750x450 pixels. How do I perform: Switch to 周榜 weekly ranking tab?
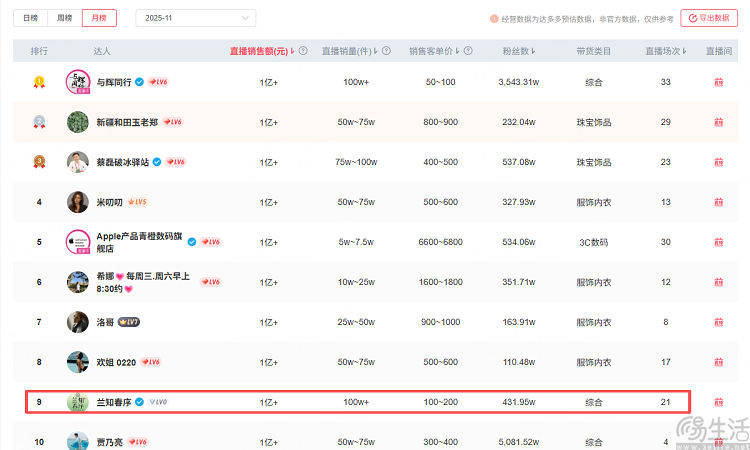64,18
